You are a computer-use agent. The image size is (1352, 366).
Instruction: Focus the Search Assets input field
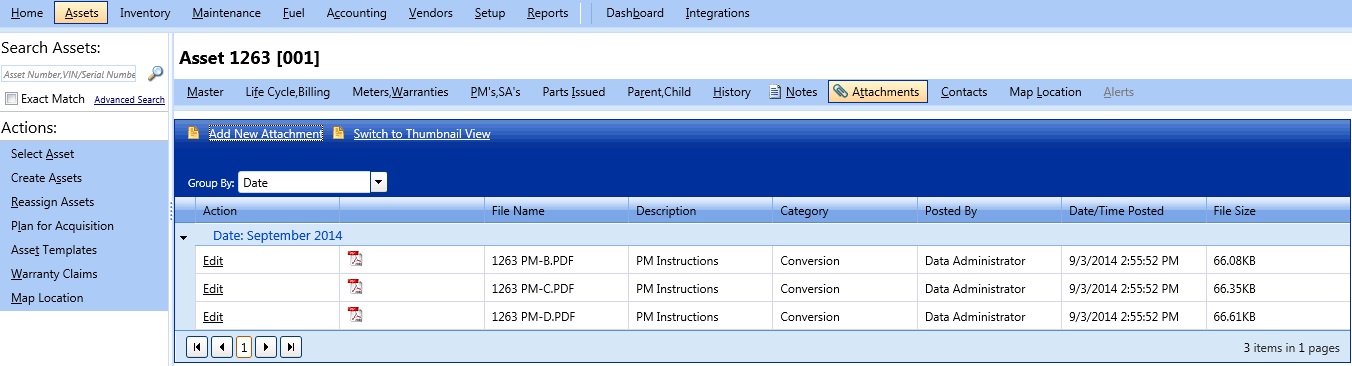69,74
